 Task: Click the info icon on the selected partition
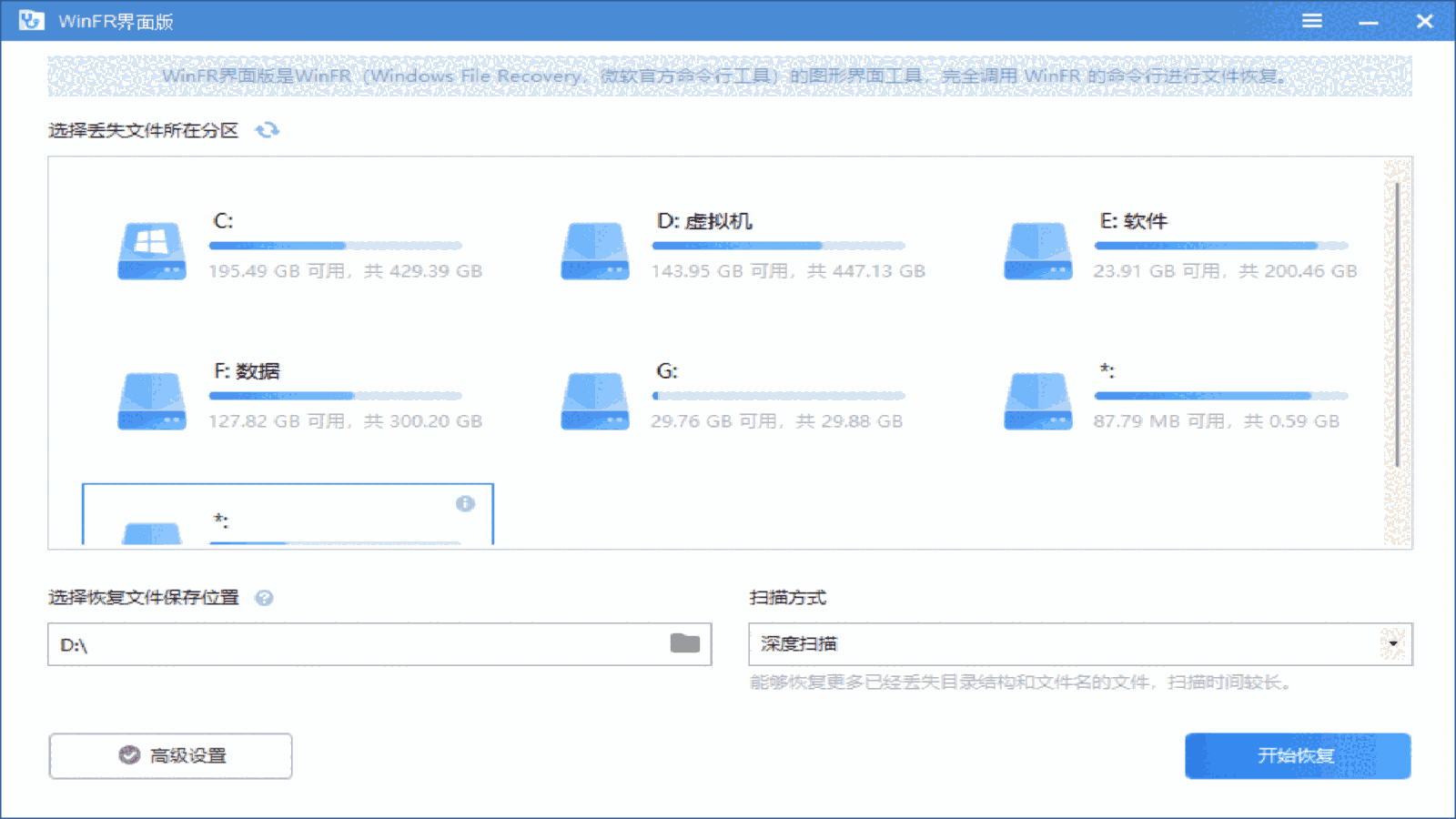467,503
